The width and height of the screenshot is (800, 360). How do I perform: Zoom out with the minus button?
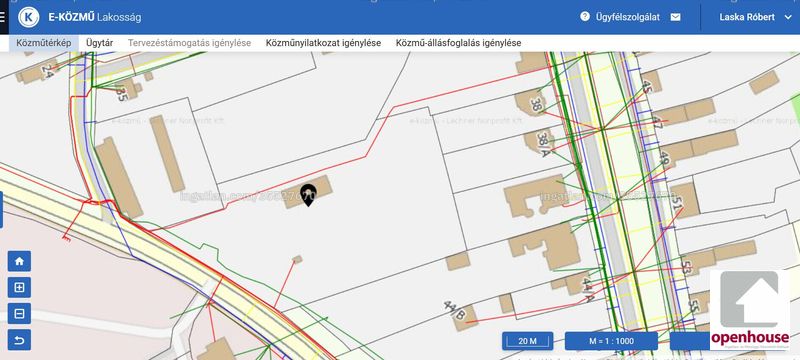click(19, 314)
